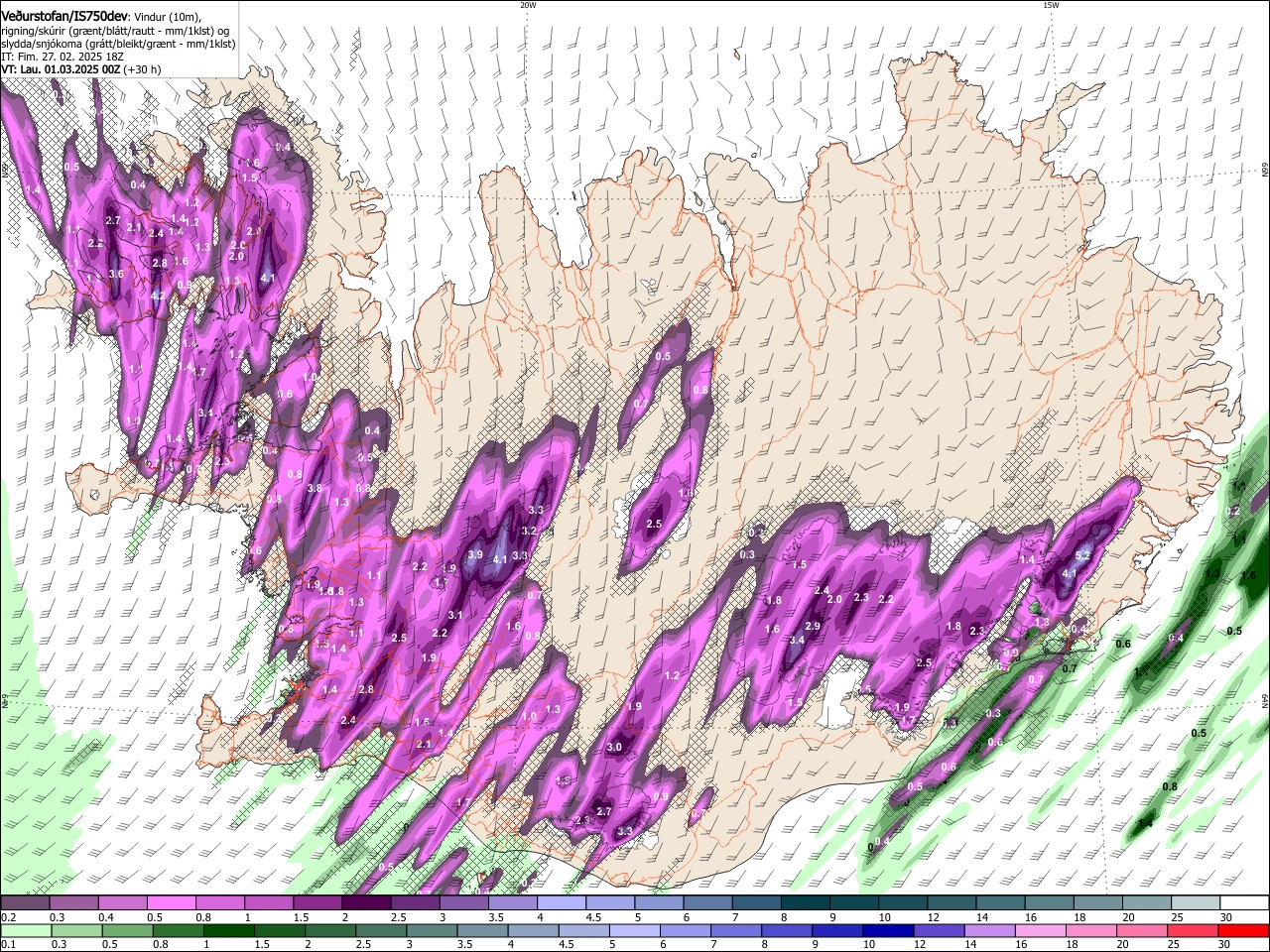Click the 'IT: Fim. 27. 02. 2025 18Z' line
Image resolution: width=1270 pixels, height=952 pixels.
63,58
